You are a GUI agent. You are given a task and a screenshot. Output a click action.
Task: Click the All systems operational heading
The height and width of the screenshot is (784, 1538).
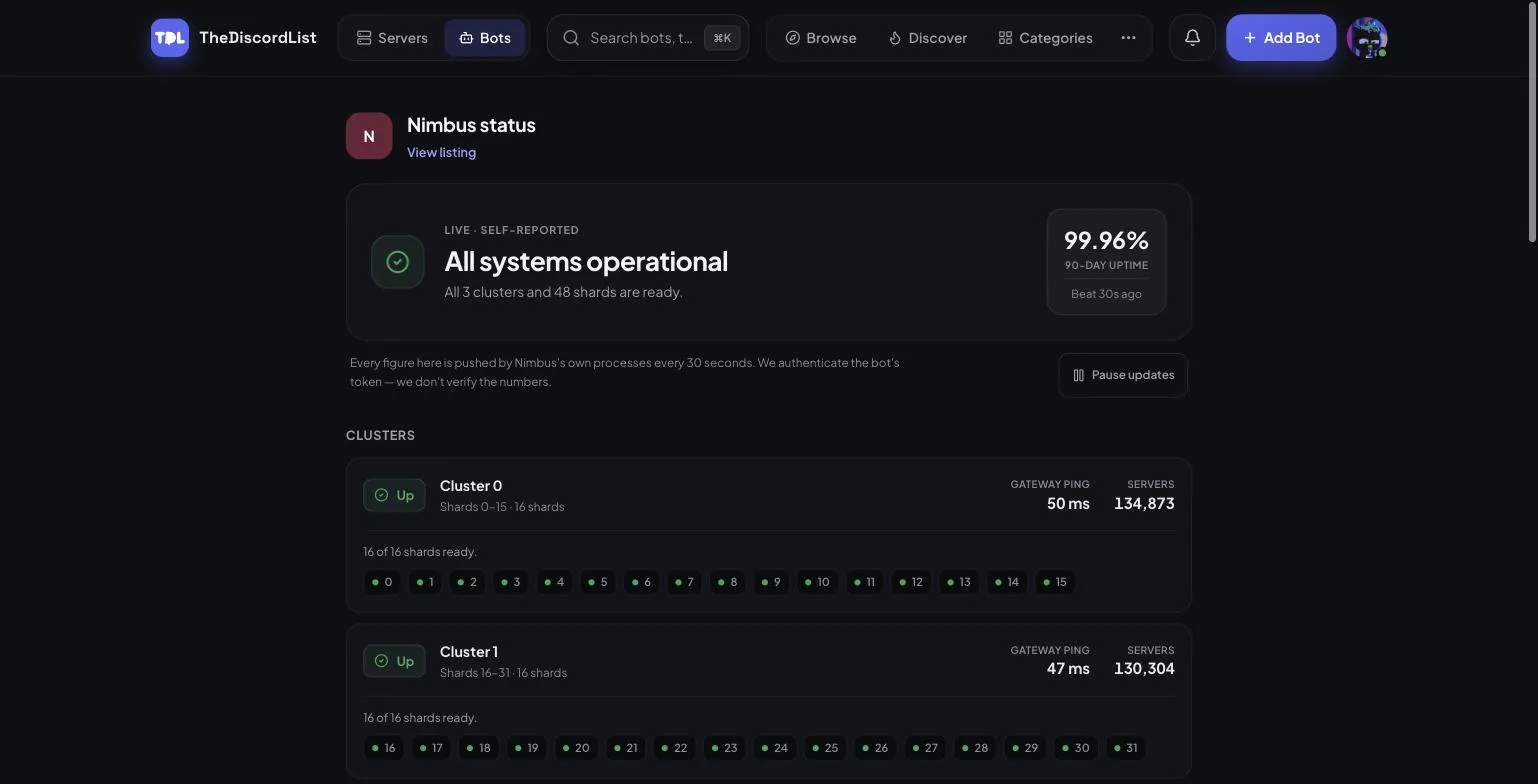[x=586, y=261]
